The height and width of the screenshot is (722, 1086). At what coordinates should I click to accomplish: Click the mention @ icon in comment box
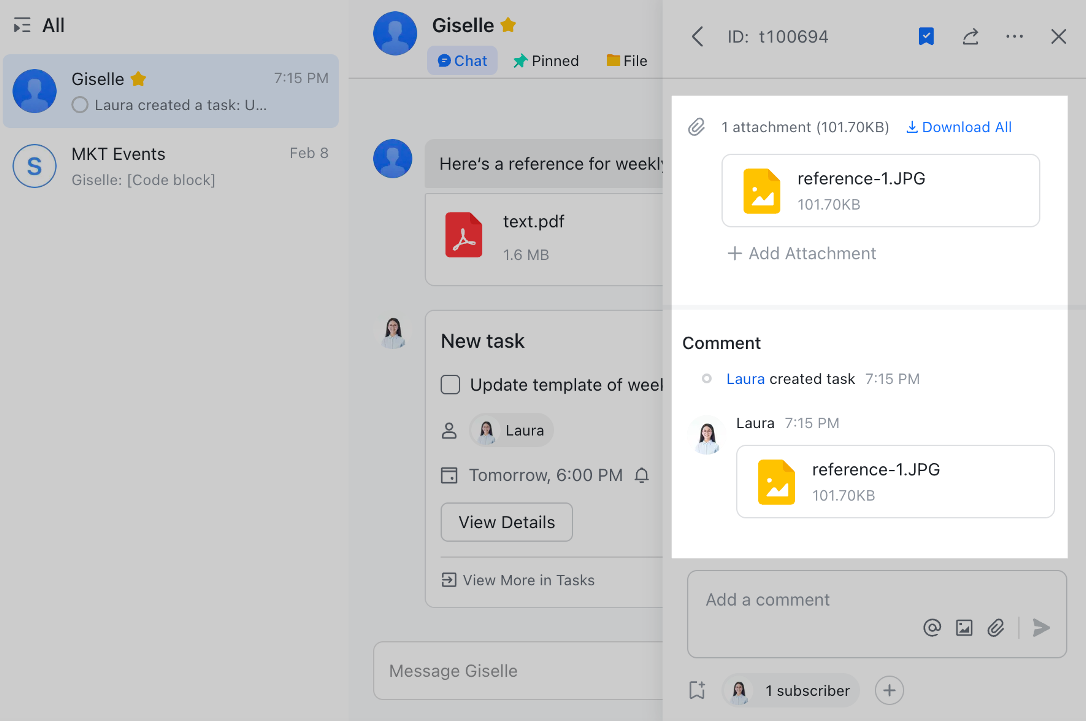tap(932, 628)
